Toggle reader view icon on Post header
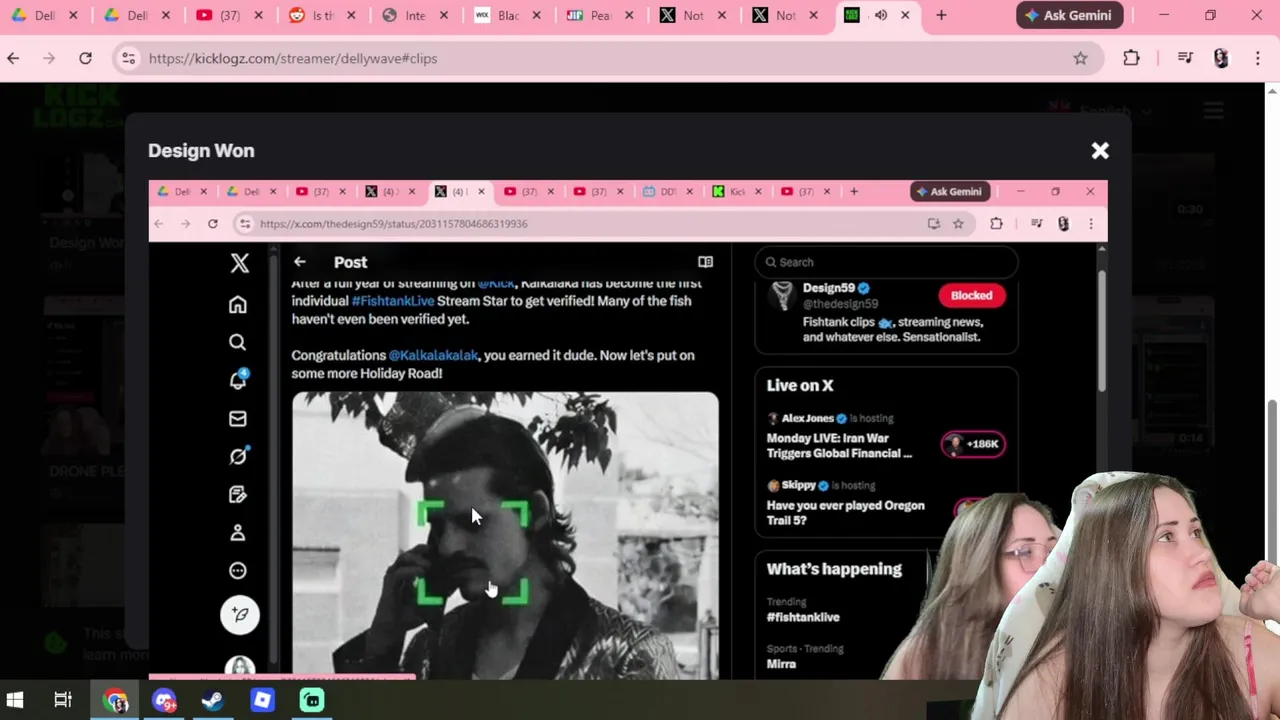This screenshot has width=1280, height=720. [705, 262]
